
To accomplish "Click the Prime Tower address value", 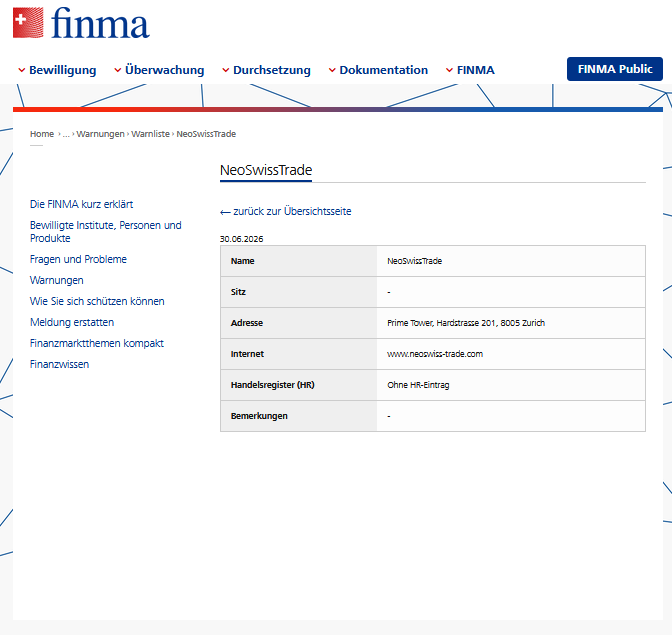I will [466, 323].
